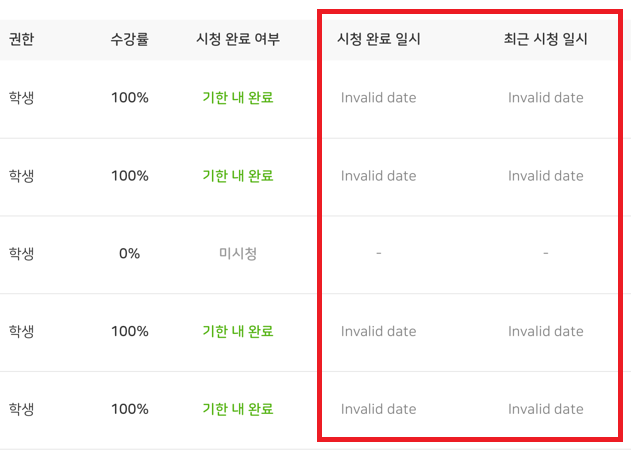Click first row's 시청 완료 일시 Invalid date

(379, 98)
